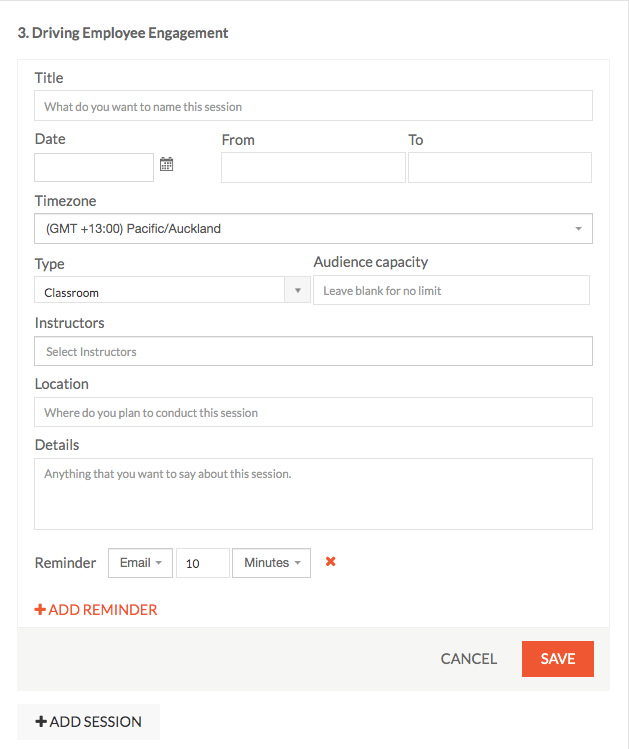
Task: Add another reminder
Action: pyautogui.click(x=96, y=610)
